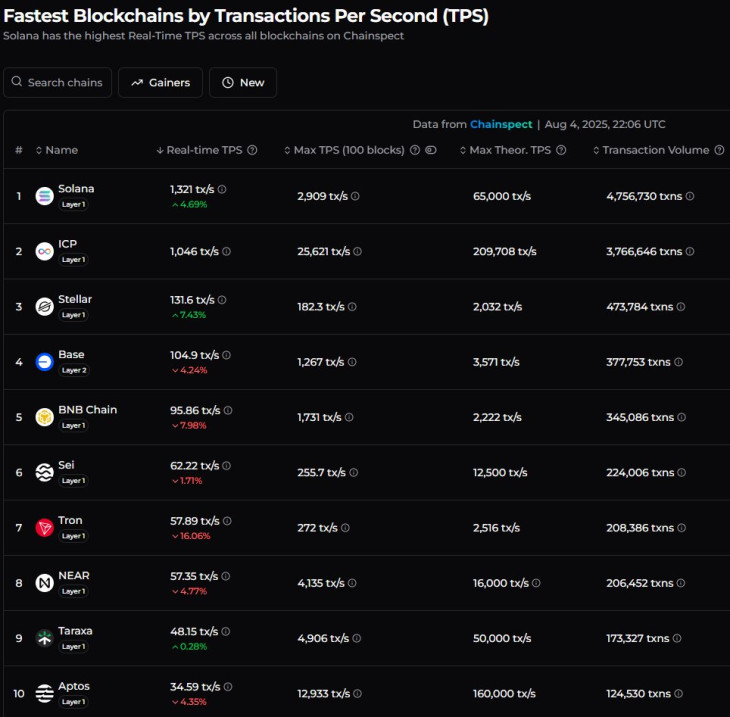The width and height of the screenshot is (730, 717).
Task: Click ICP's 209,708 tx/s theoretical value
Action: (x=505, y=251)
